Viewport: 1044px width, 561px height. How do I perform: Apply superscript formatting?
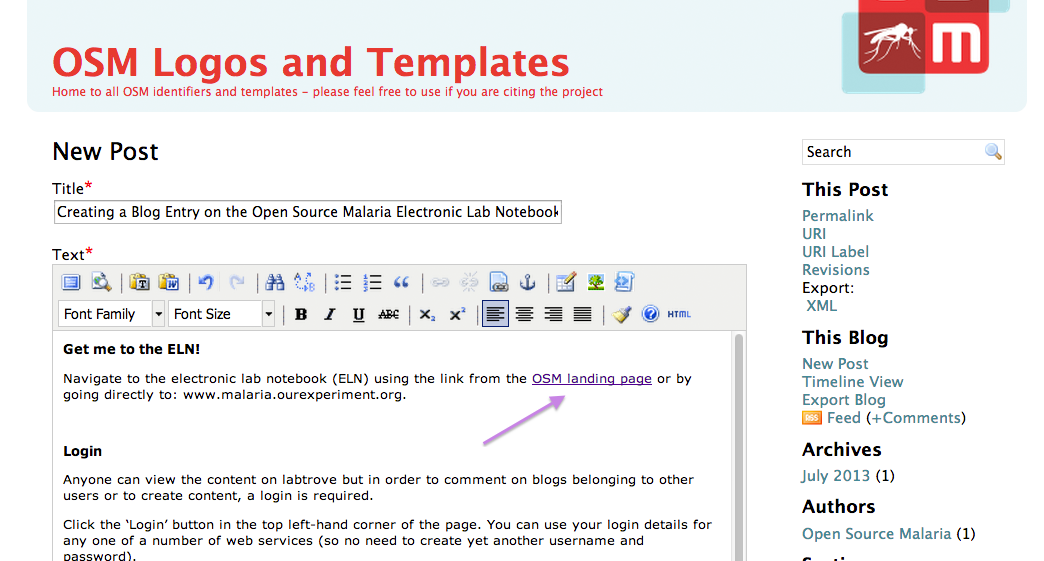click(x=457, y=314)
